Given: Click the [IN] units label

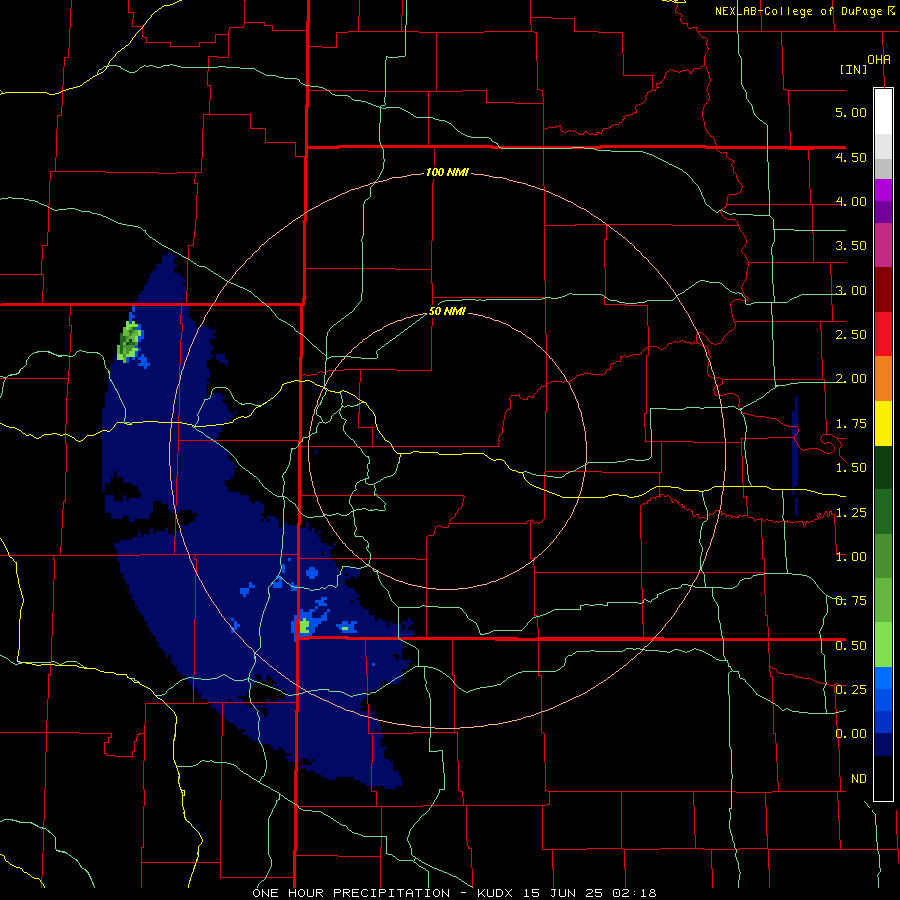Looking at the screenshot, I should coord(853,69).
